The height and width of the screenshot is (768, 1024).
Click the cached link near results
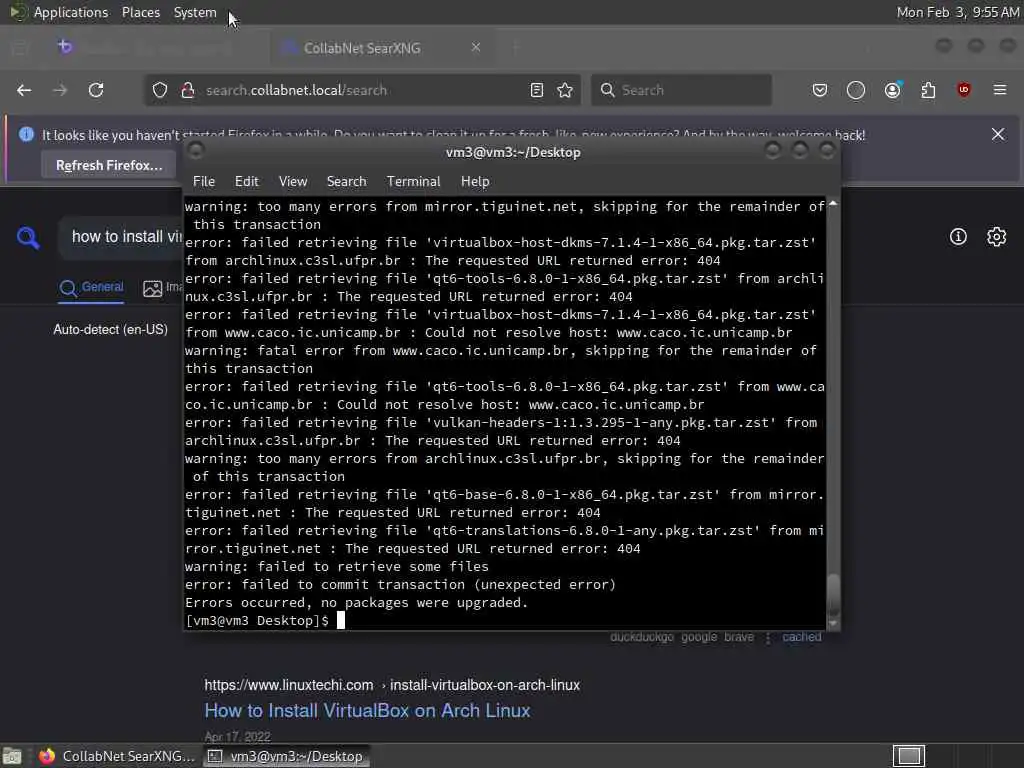(801, 637)
